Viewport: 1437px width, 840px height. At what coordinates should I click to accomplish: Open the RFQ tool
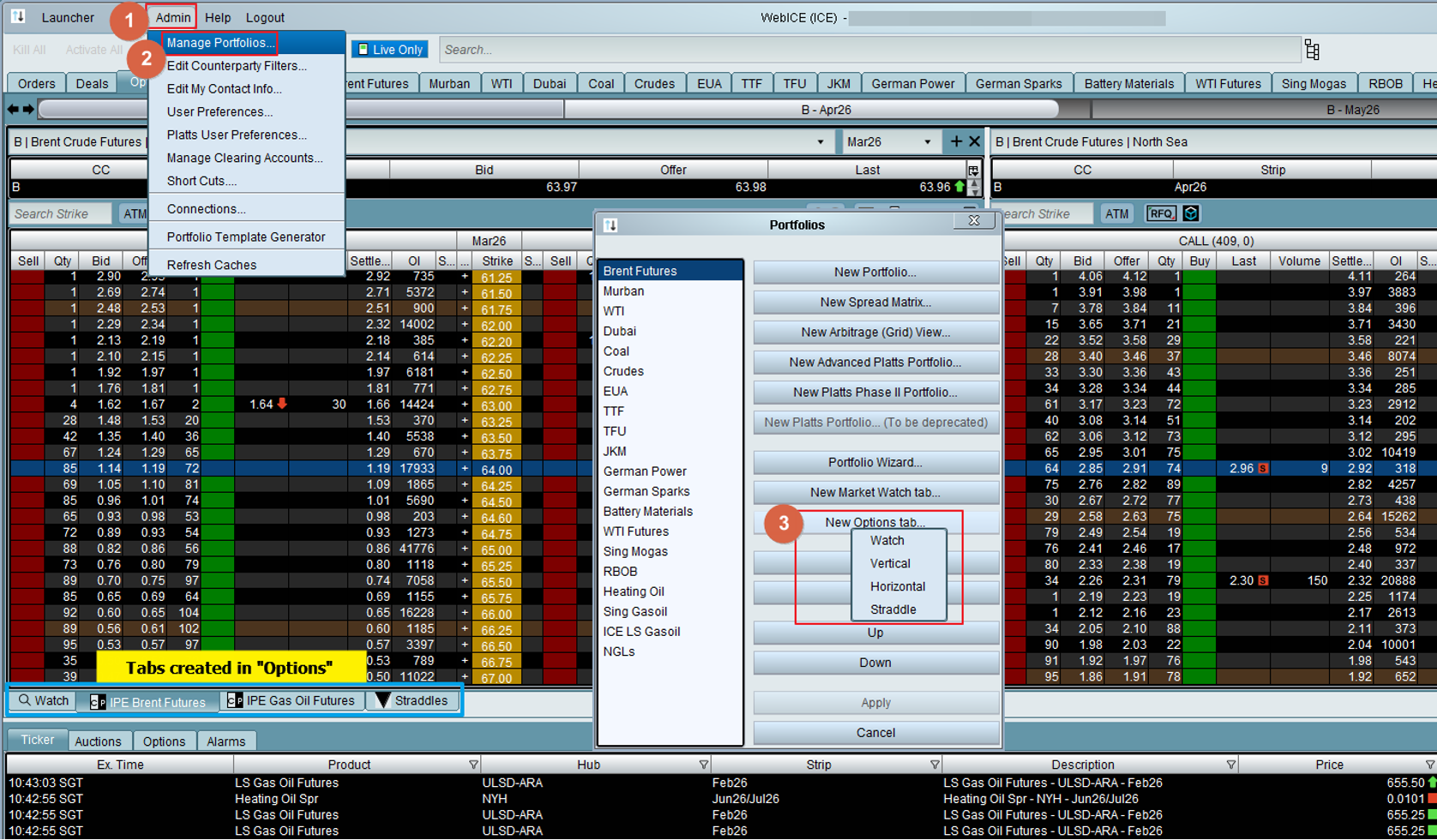tap(1162, 213)
